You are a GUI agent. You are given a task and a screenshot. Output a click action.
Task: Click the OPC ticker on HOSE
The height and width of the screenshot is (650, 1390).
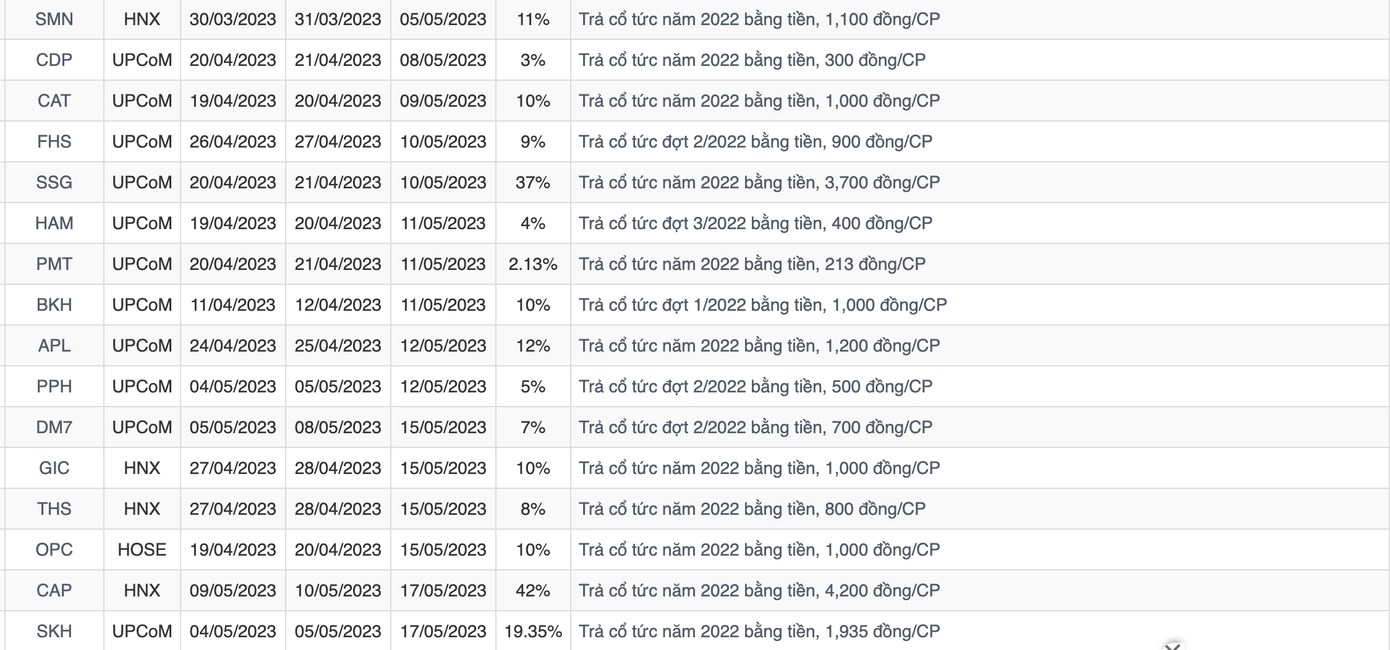click(54, 550)
